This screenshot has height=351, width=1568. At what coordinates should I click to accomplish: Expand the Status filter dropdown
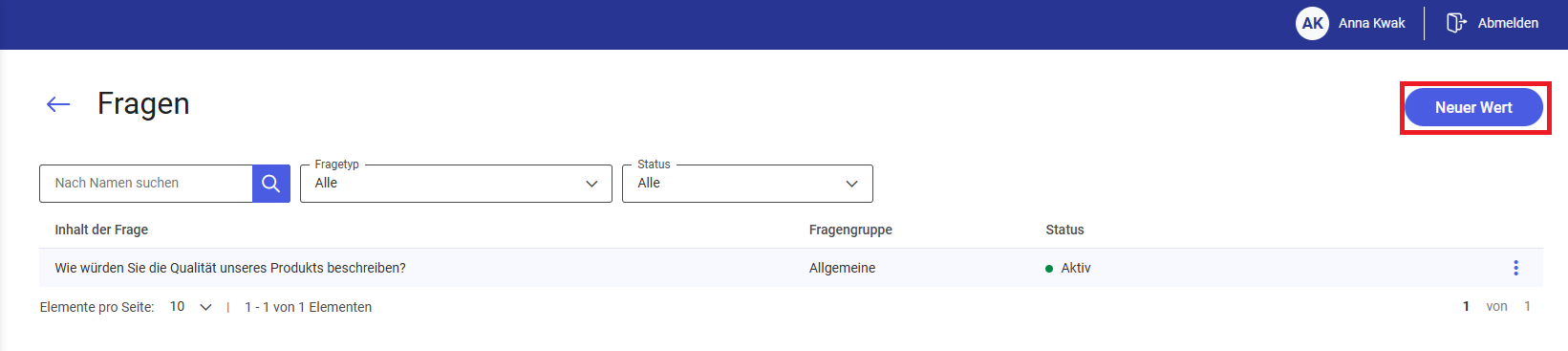coord(747,184)
